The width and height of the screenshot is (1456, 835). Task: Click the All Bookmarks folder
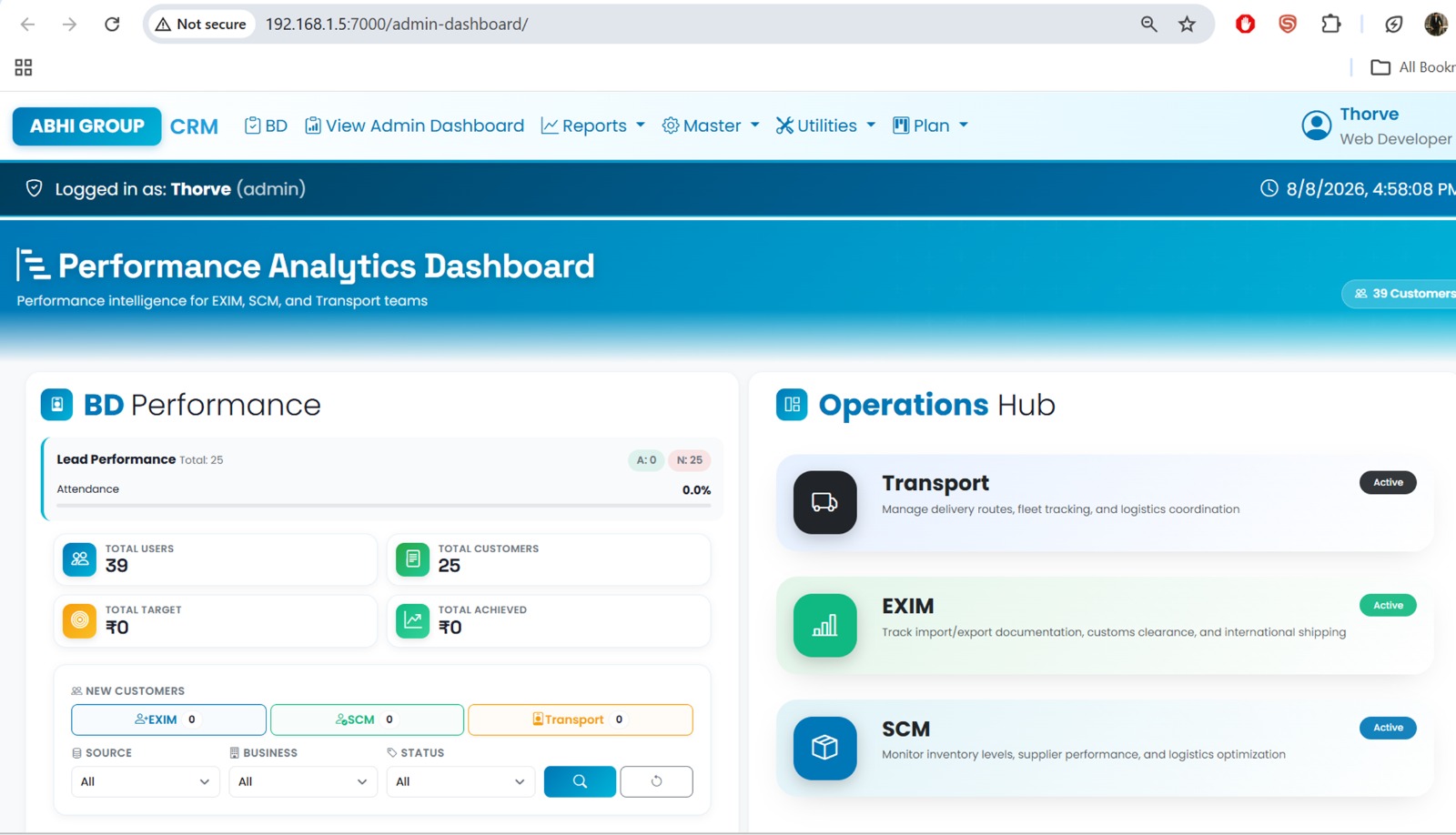(1413, 67)
